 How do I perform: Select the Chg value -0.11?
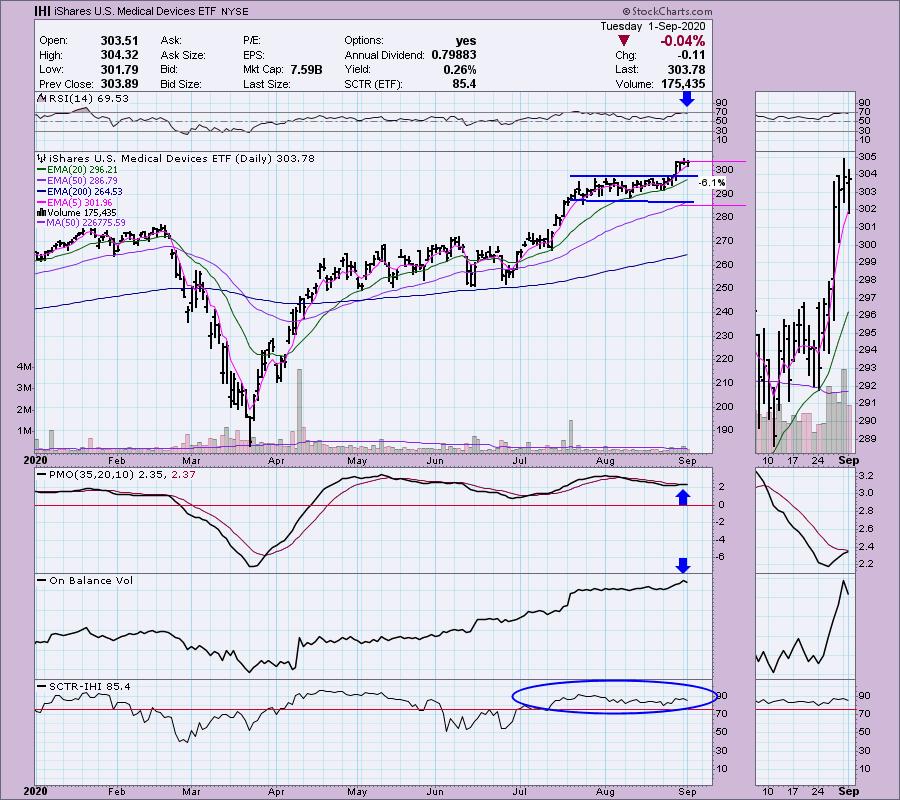pos(691,55)
